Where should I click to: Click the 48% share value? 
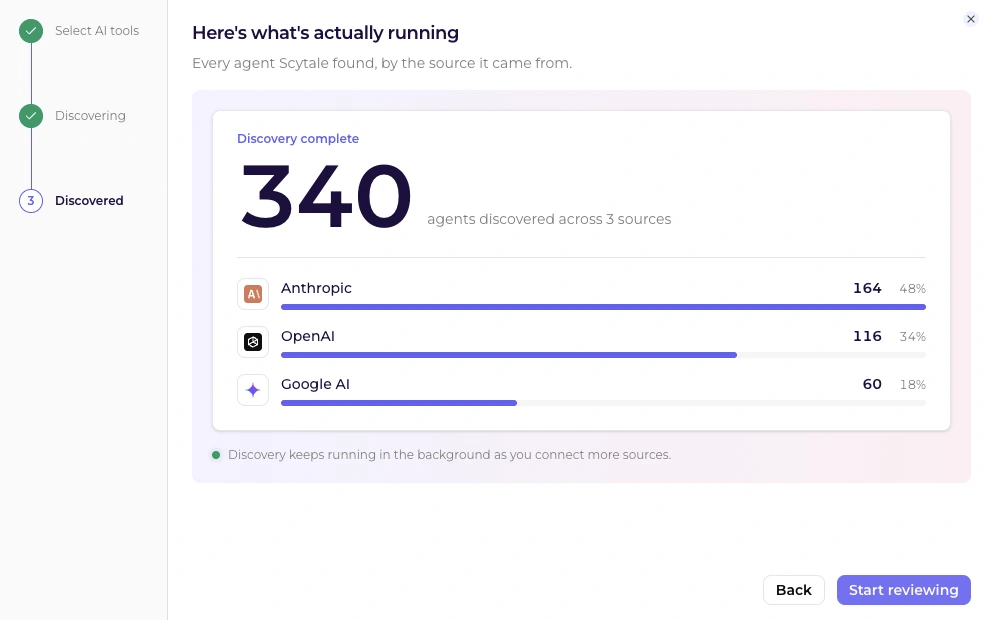(912, 289)
